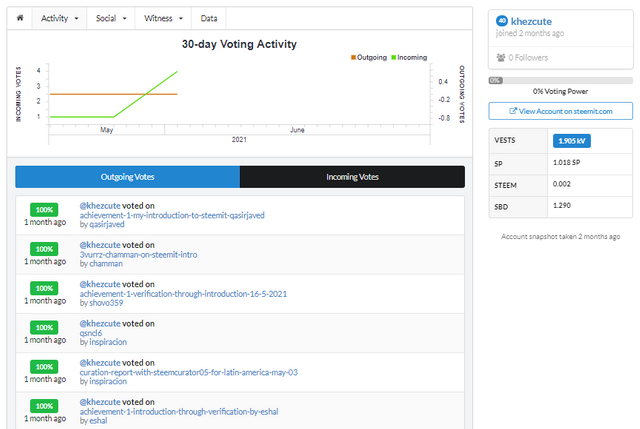Screen dimensions: 640x429
Task: Open author link shovo359
Action: click(106, 303)
